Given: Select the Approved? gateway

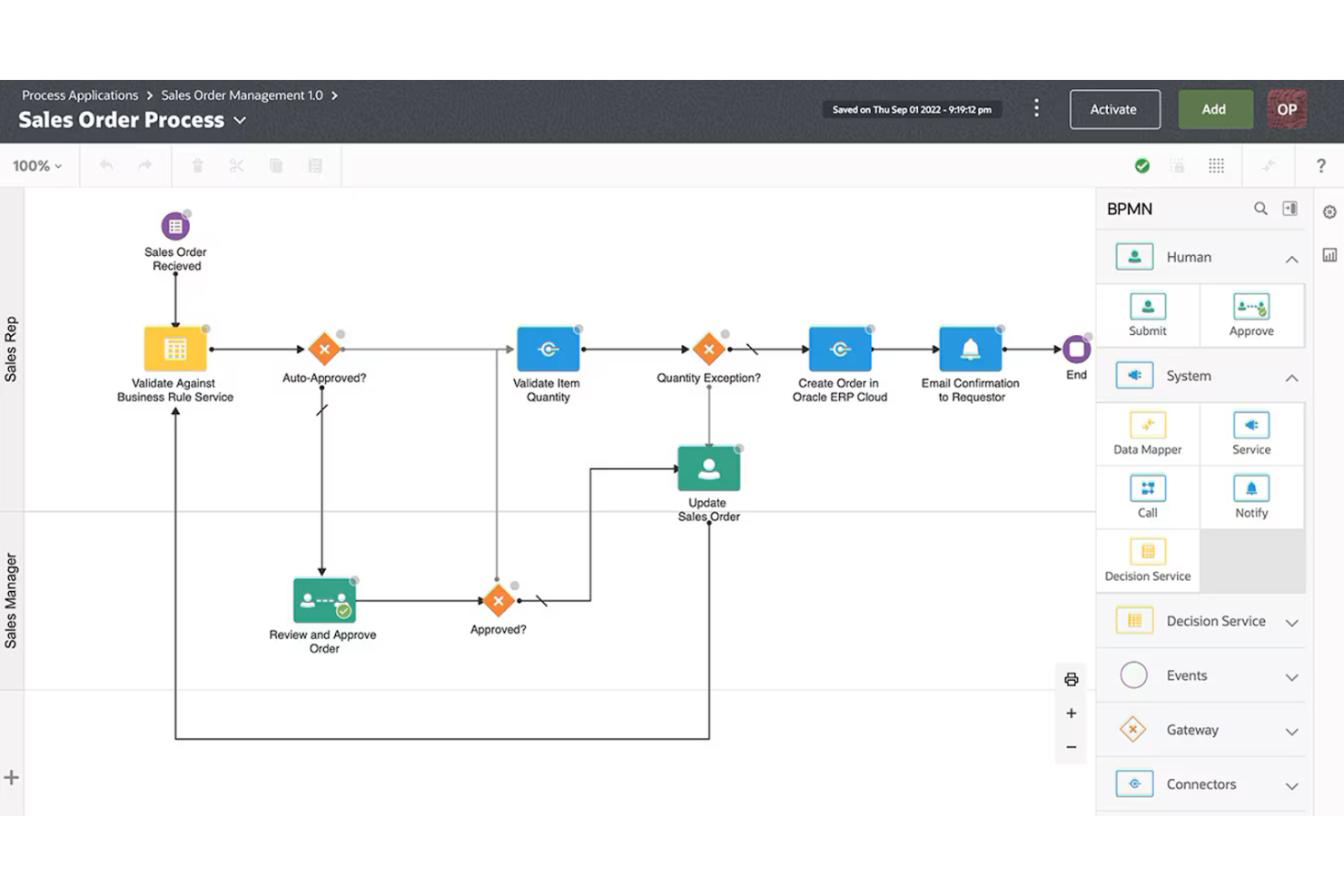Looking at the screenshot, I should 499,600.
